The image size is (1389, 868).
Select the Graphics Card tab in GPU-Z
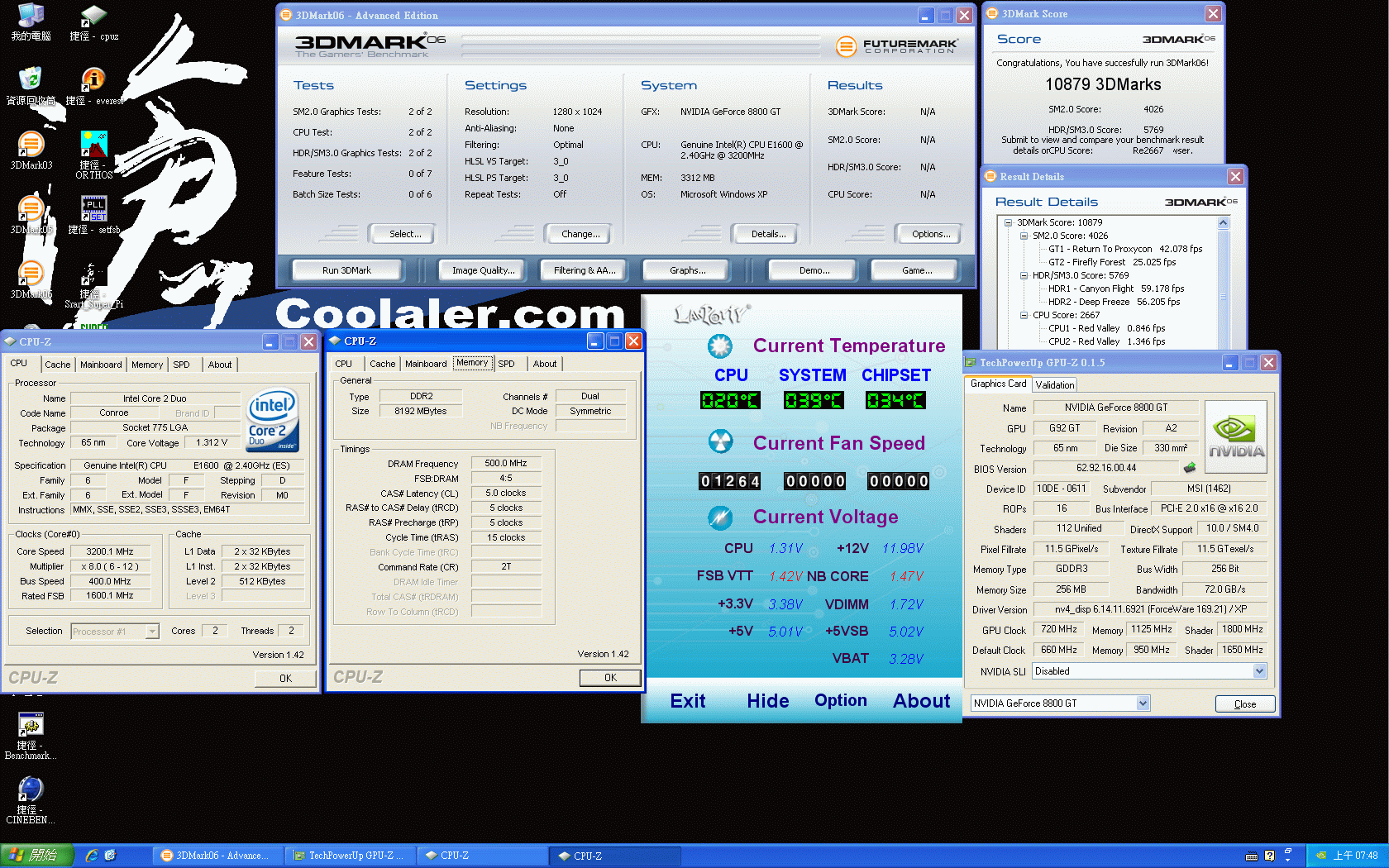click(998, 384)
